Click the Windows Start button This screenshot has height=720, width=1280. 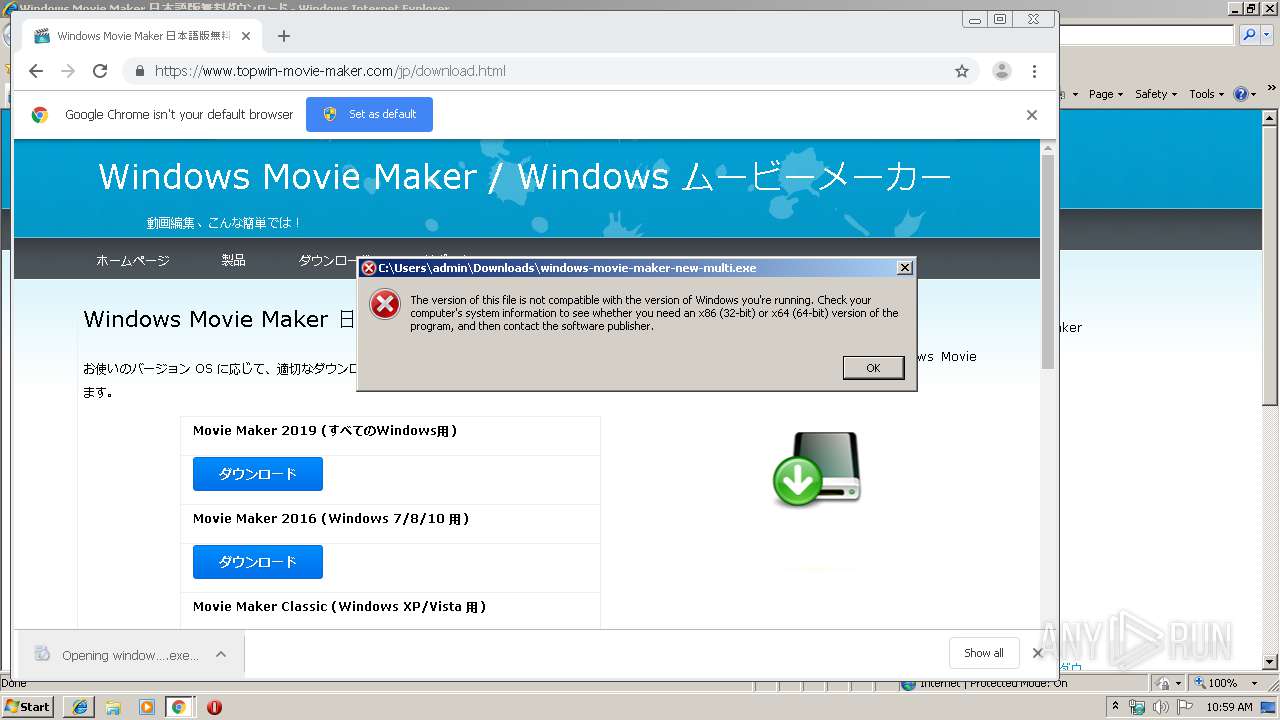pyautogui.click(x=27, y=707)
